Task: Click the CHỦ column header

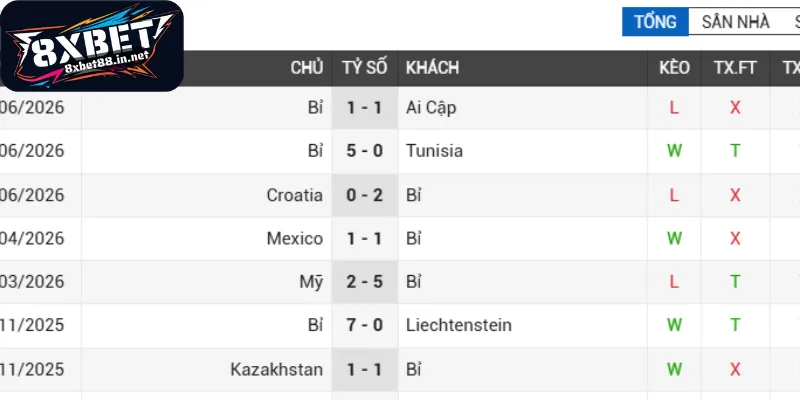Action: point(307,68)
